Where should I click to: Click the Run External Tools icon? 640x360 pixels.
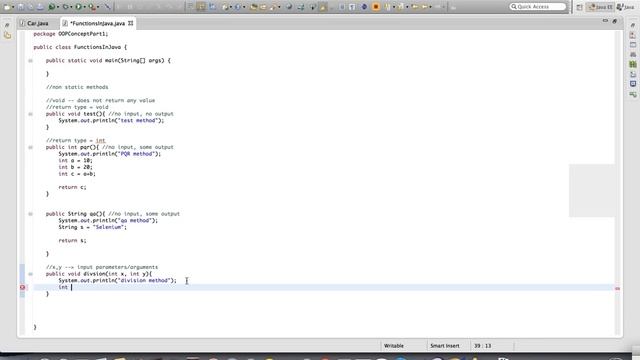pos(92,7)
